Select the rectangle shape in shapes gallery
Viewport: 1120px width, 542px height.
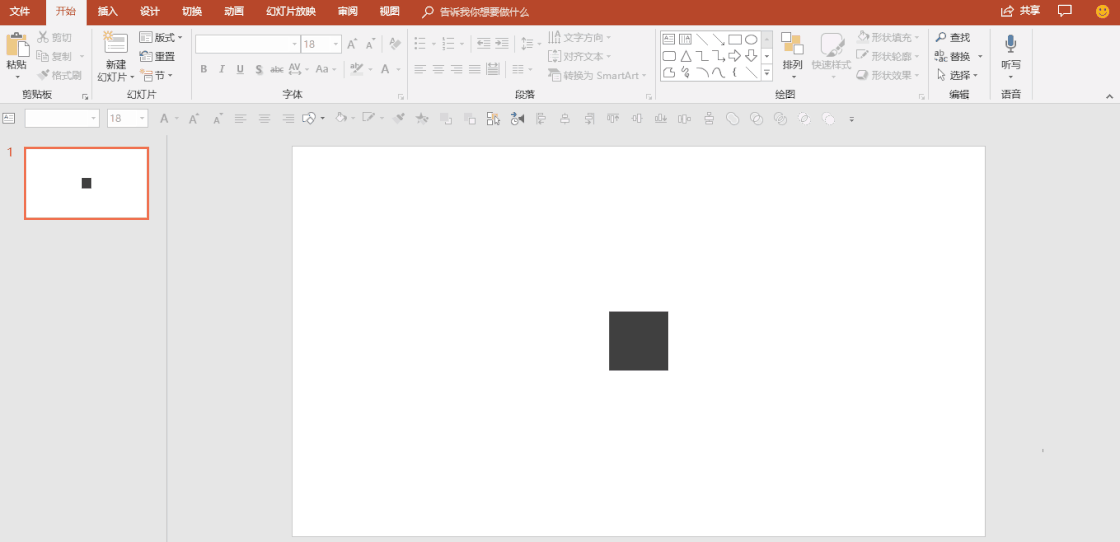[x=734, y=39]
